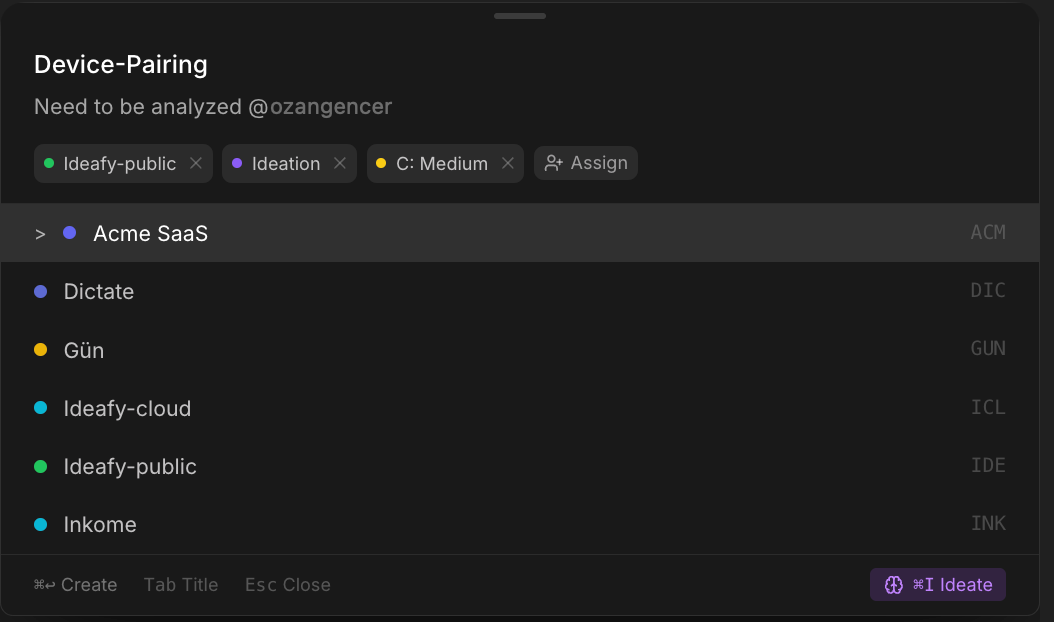Select Acme SaaS project
Image resolution: width=1054 pixels, height=622 pixels.
(x=150, y=233)
